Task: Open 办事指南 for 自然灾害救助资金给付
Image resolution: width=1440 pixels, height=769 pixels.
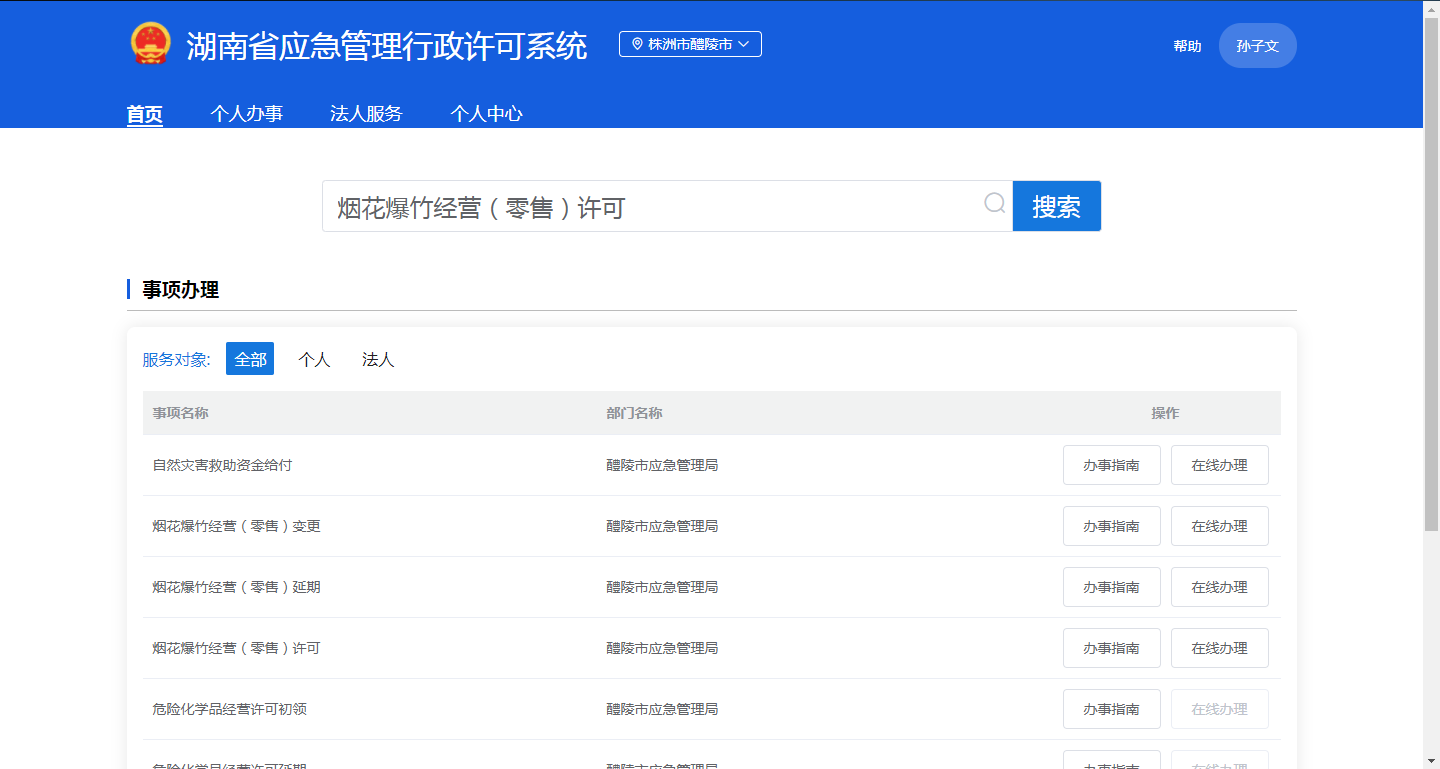Action: tap(1111, 465)
